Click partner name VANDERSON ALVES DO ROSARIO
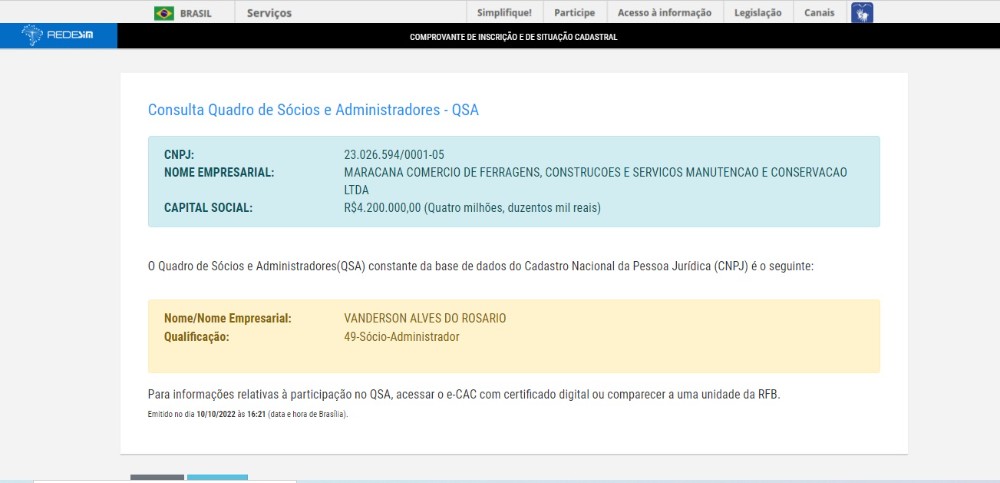The width and height of the screenshot is (1000, 483). click(x=425, y=318)
